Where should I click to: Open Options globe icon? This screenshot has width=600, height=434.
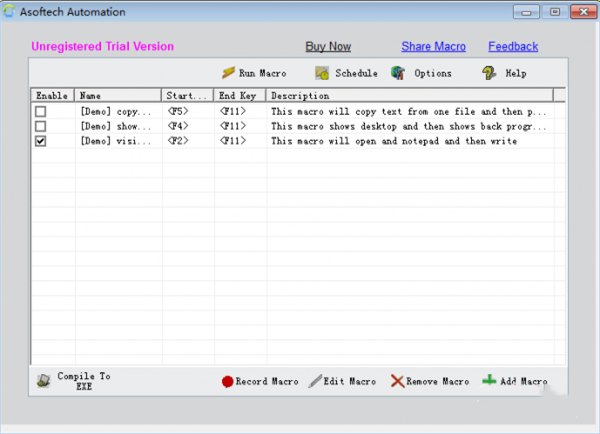[398, 73]
